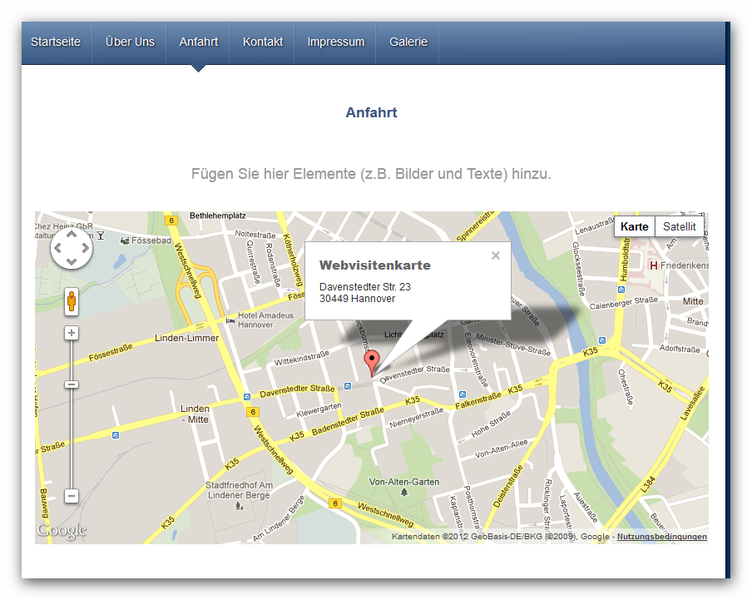This screenshot has width=752, height=600.
Task: Click the Webvisitenkarte title in popup
Action: (x=375, y=265)
